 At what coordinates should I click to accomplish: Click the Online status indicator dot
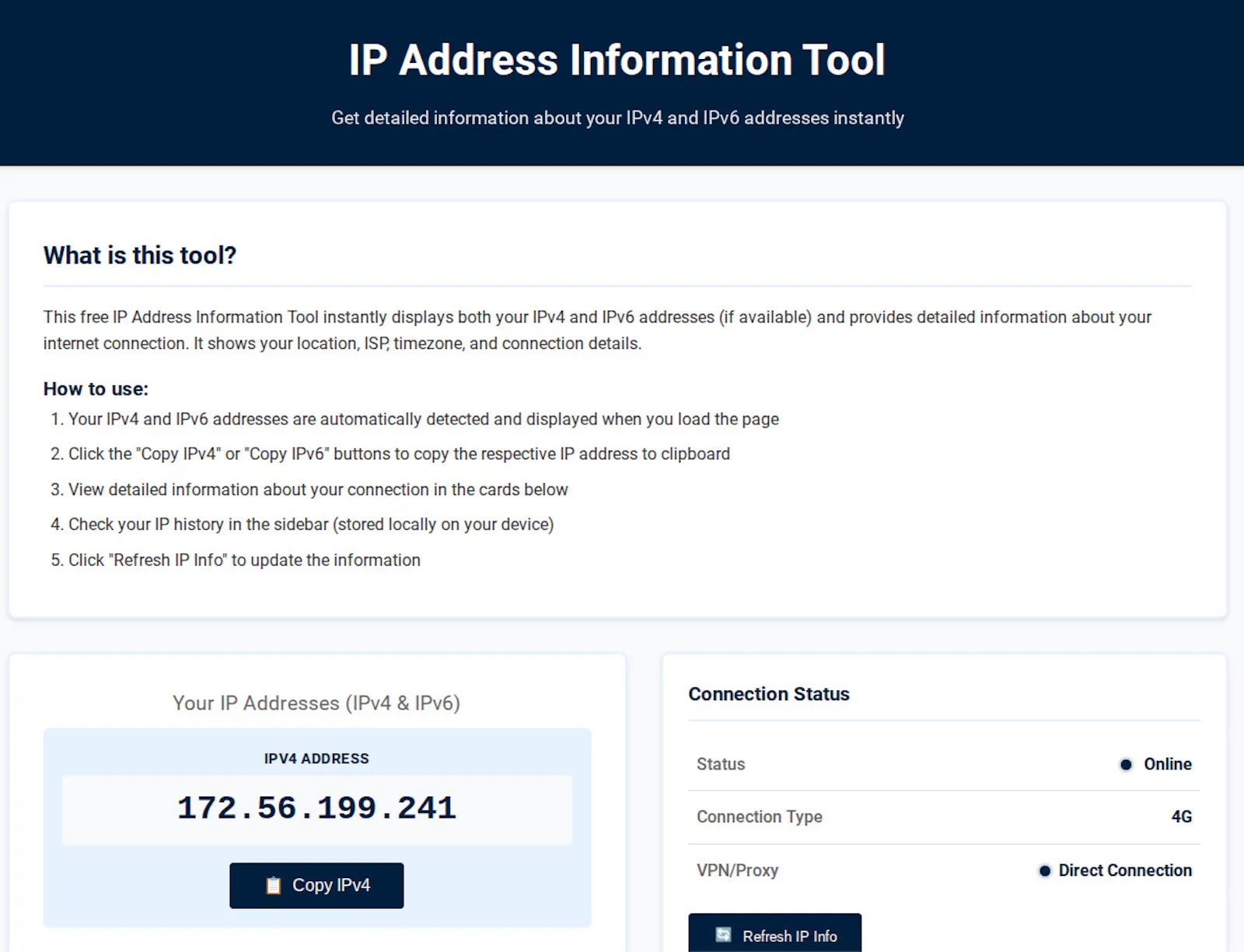tap(1126, 765)
